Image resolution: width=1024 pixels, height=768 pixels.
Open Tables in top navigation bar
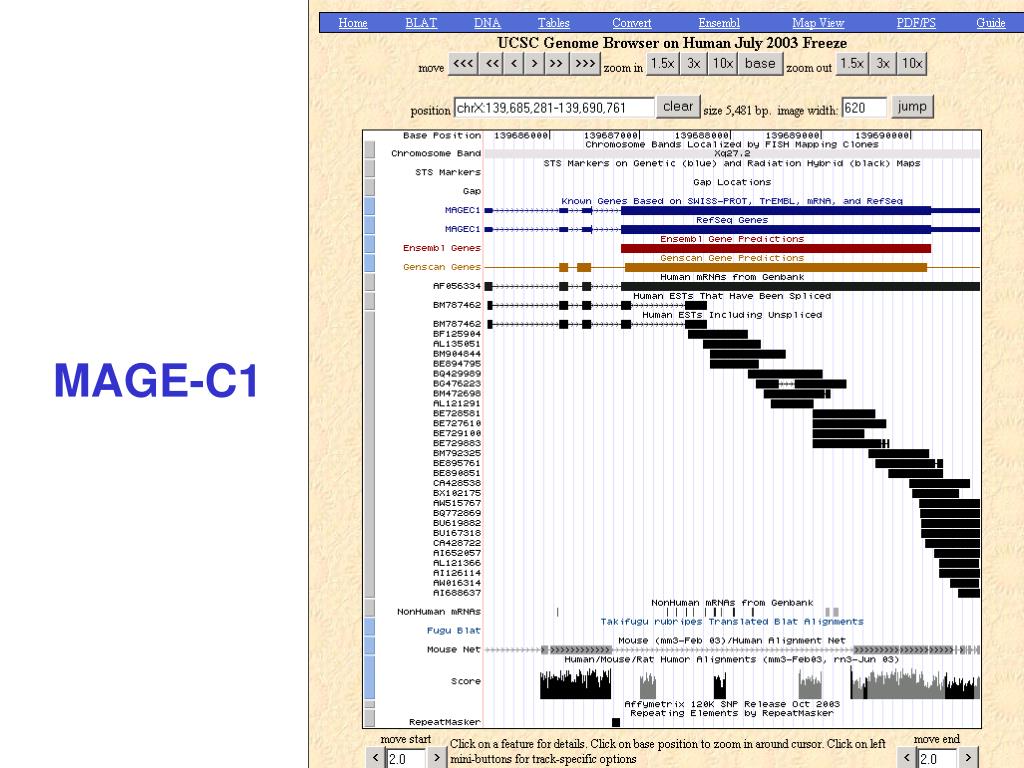(x=554, y=23)
